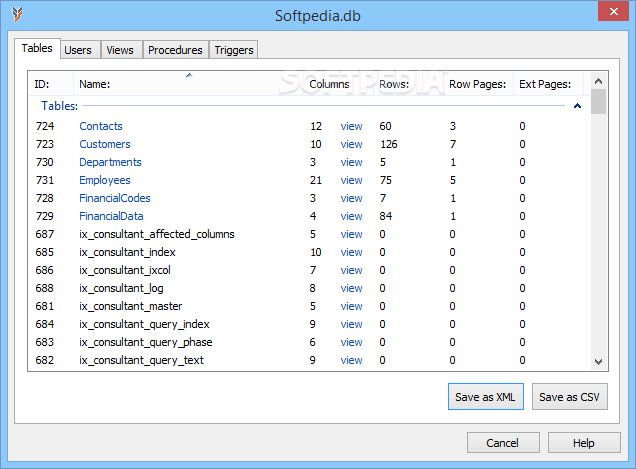
Task: Click the scrollbar down arrow
Action: (598, 361)
